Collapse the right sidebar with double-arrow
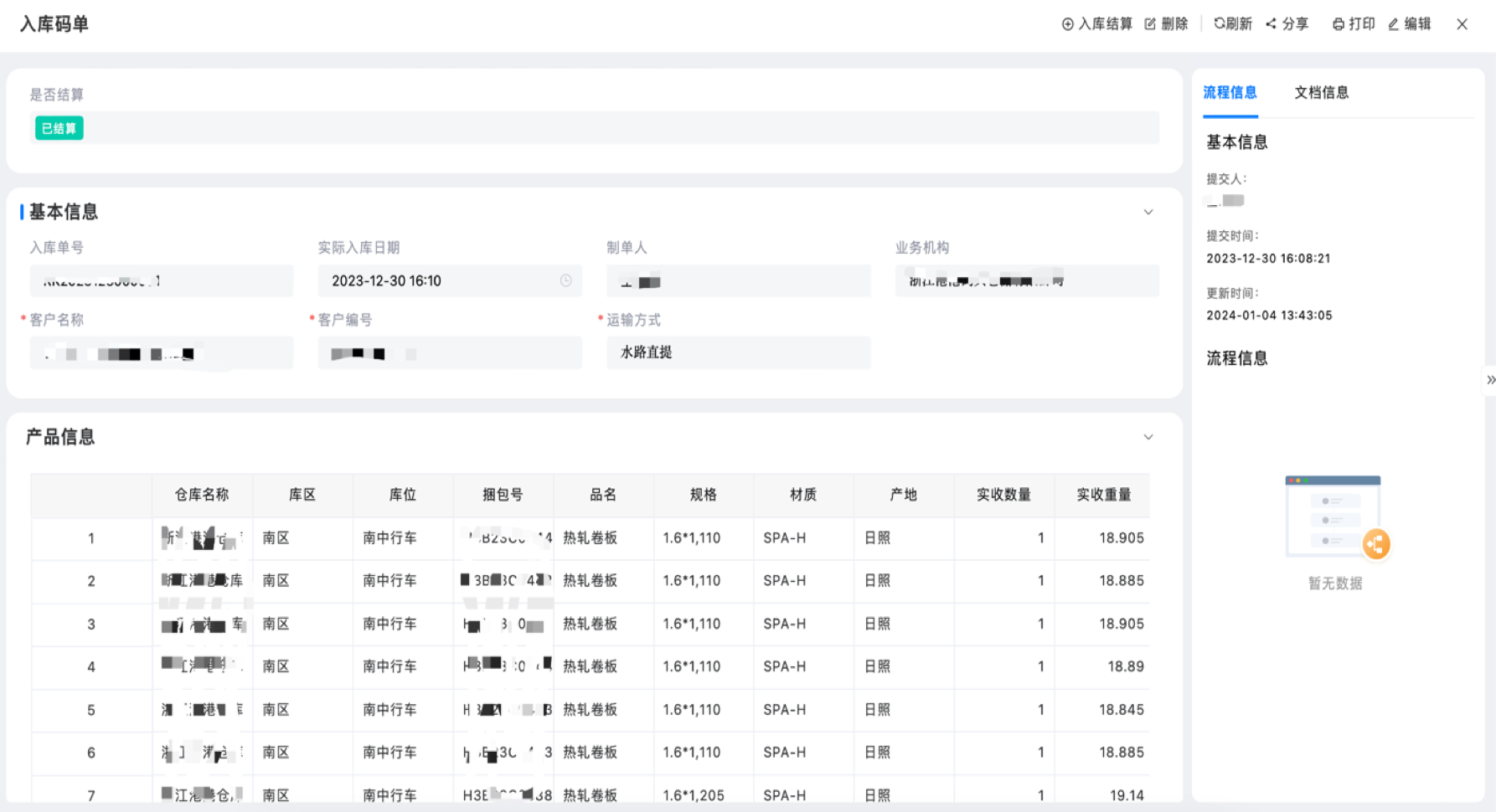This screenshot has width=1496, height=812. pos(1490,380)
